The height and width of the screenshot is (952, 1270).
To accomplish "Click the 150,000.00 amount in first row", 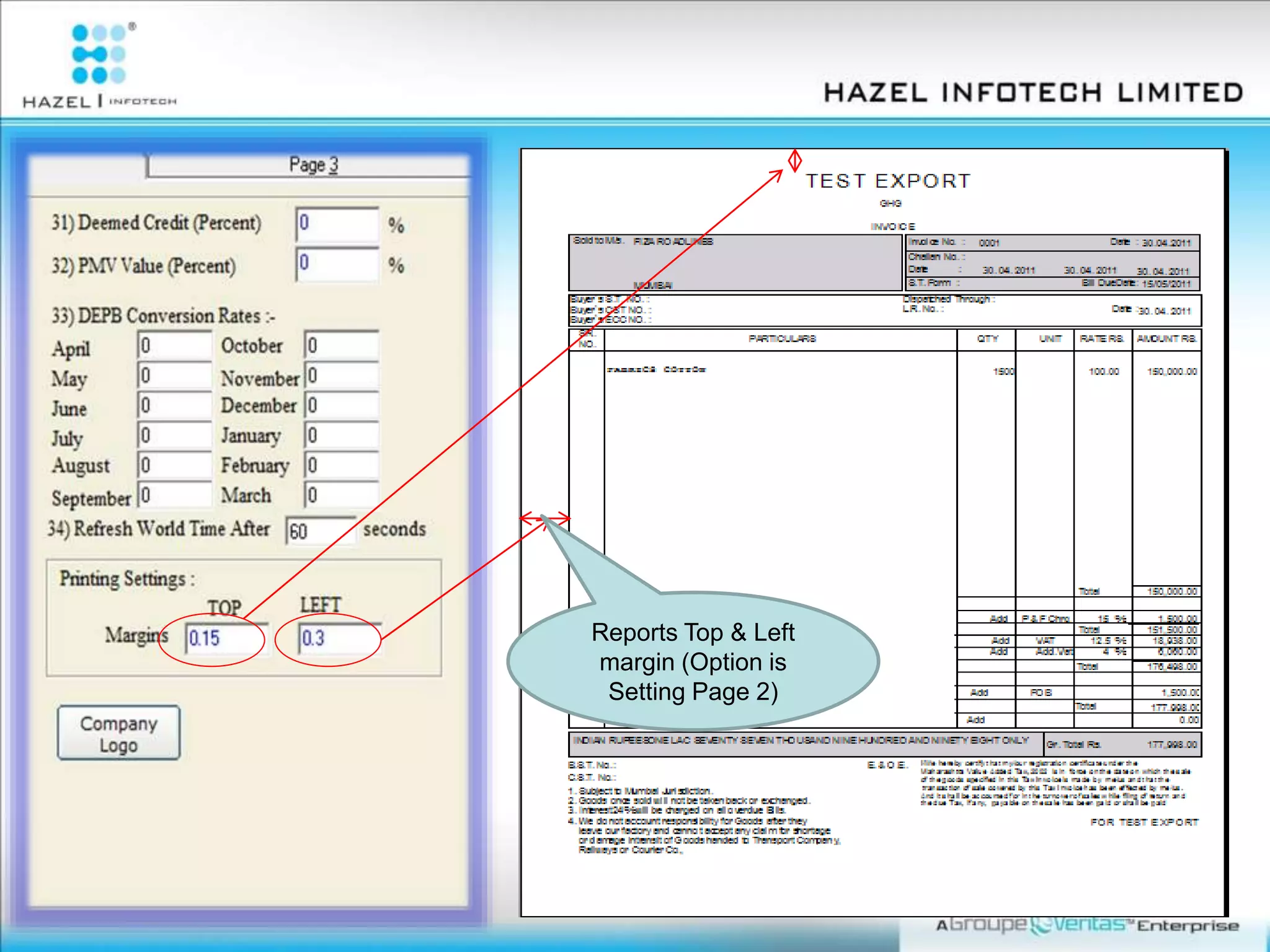I will [1172, 372].
